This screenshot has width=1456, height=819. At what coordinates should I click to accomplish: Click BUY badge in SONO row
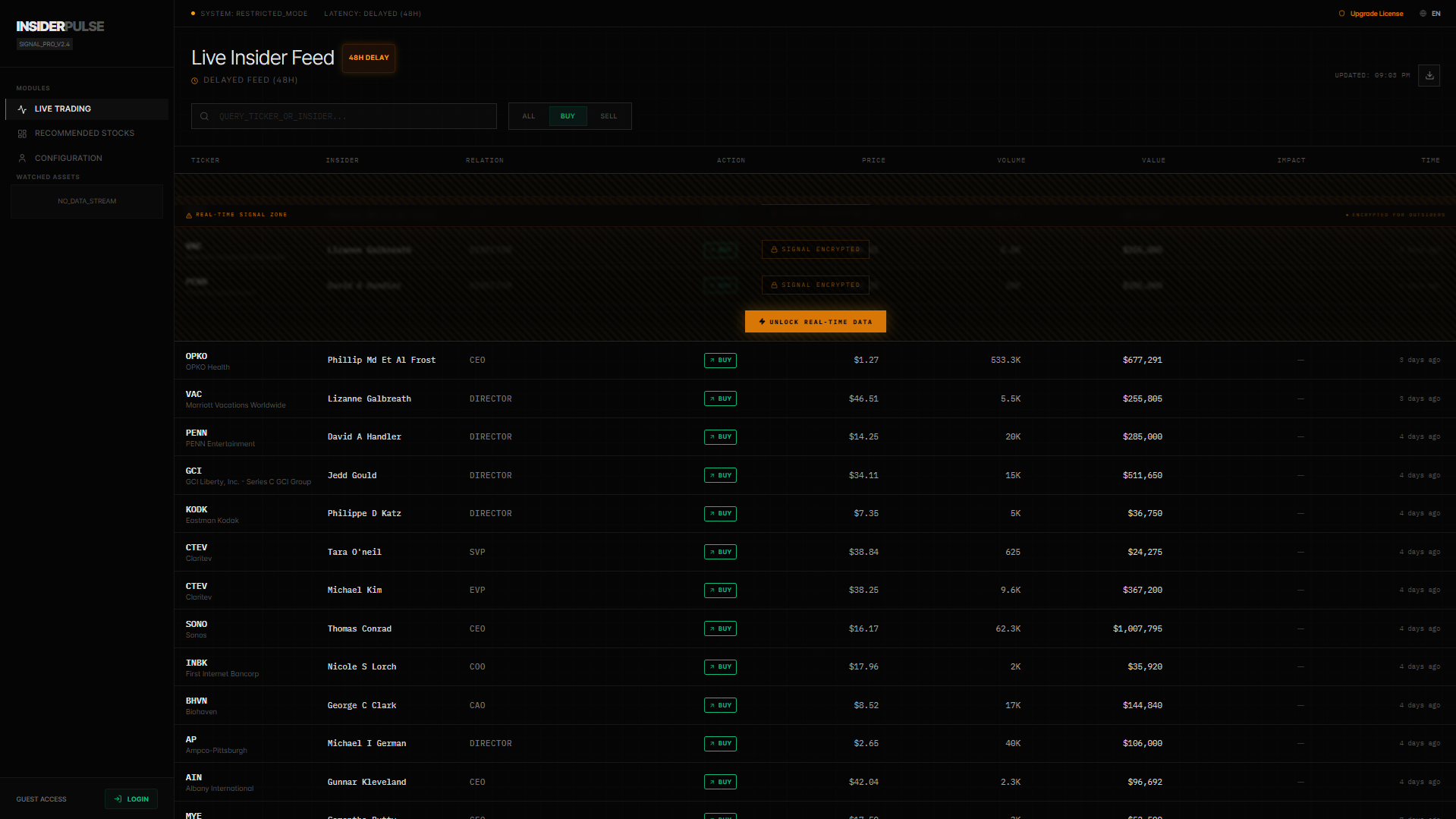[720, 628]
